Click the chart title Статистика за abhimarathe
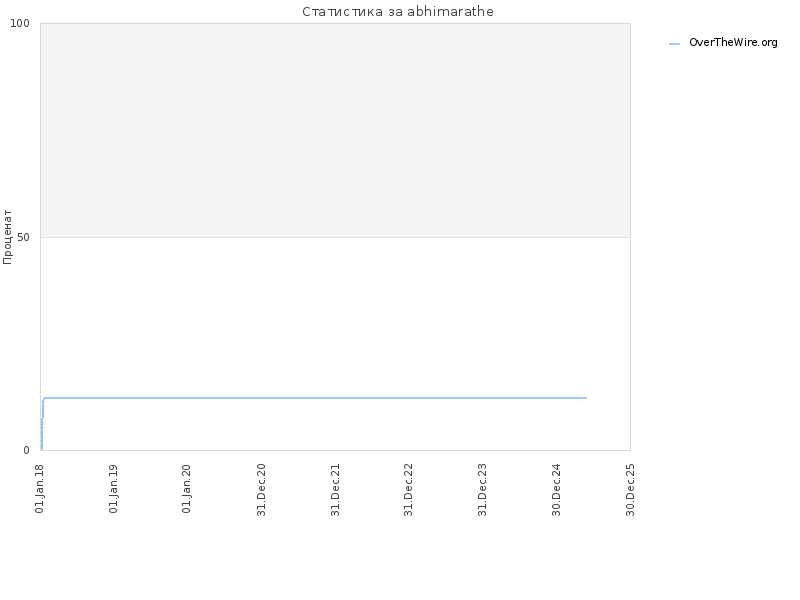The height and width of the screenshot is (600, 800). point(397,11)
